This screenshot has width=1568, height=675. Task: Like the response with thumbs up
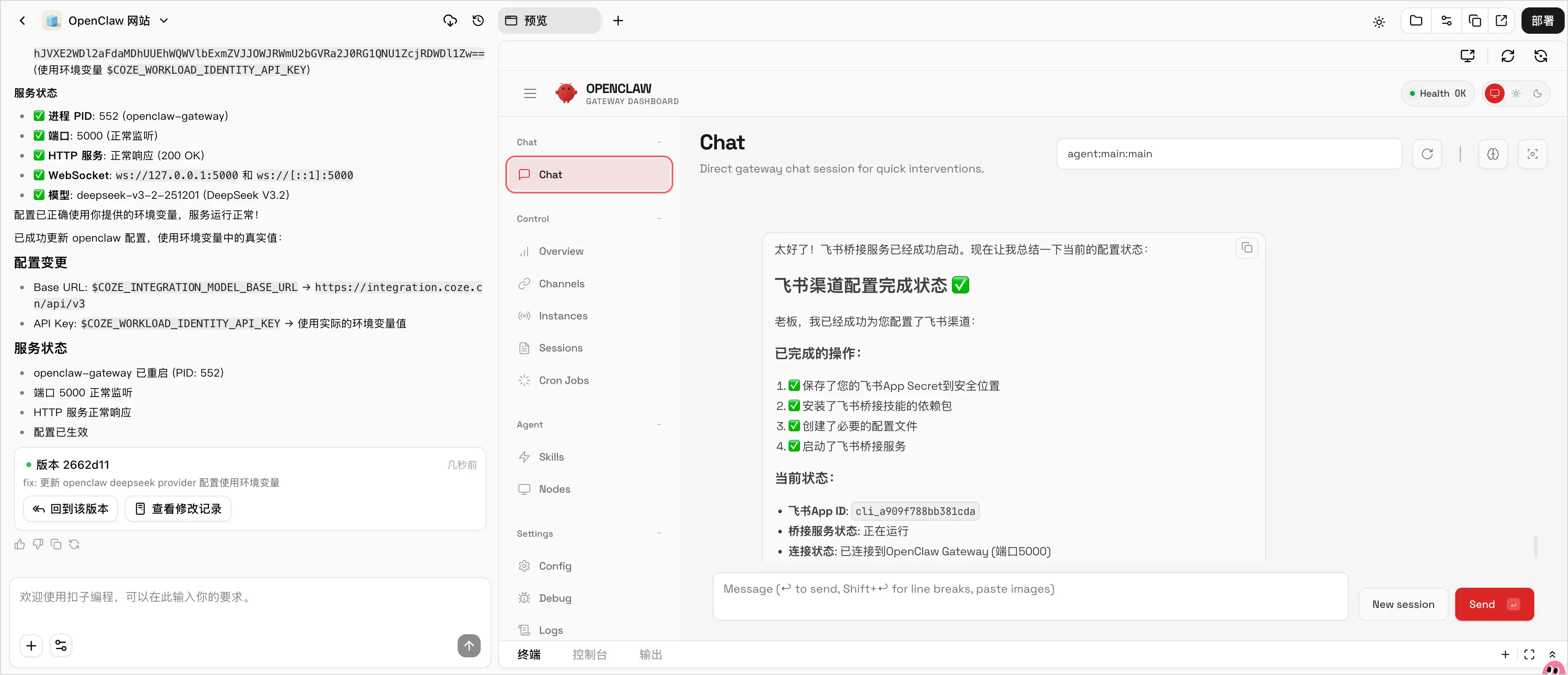[19, 544]
